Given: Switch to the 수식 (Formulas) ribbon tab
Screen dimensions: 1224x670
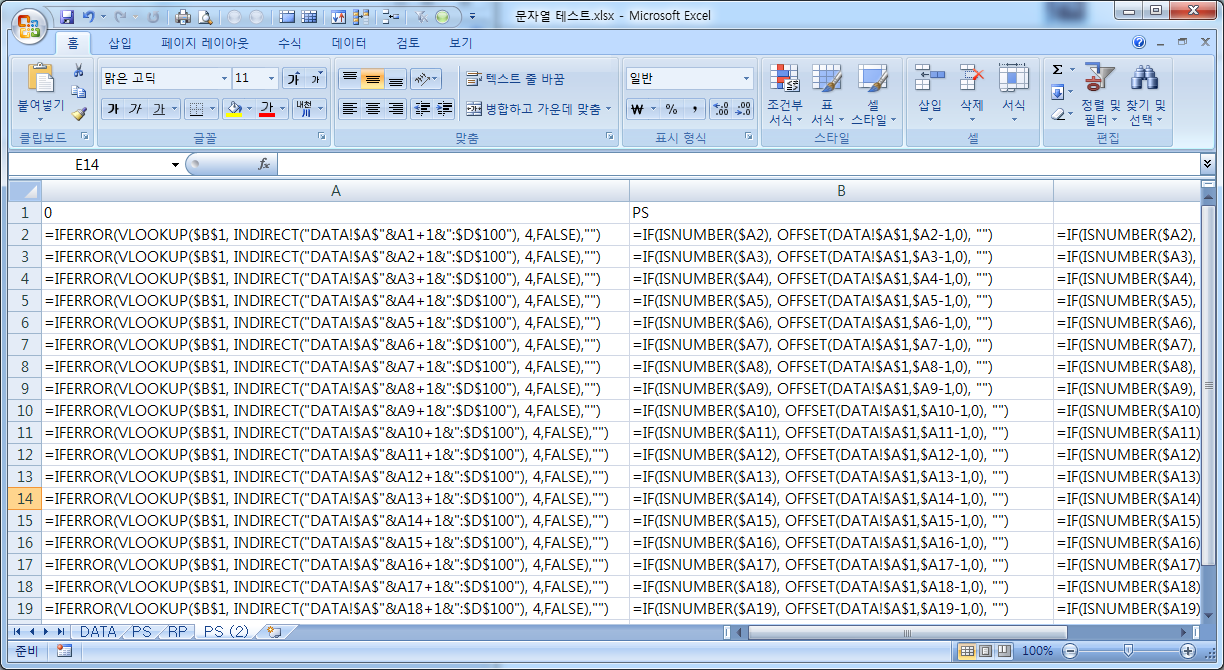Looking at the screenshot, I should click(x=289, y=43).
